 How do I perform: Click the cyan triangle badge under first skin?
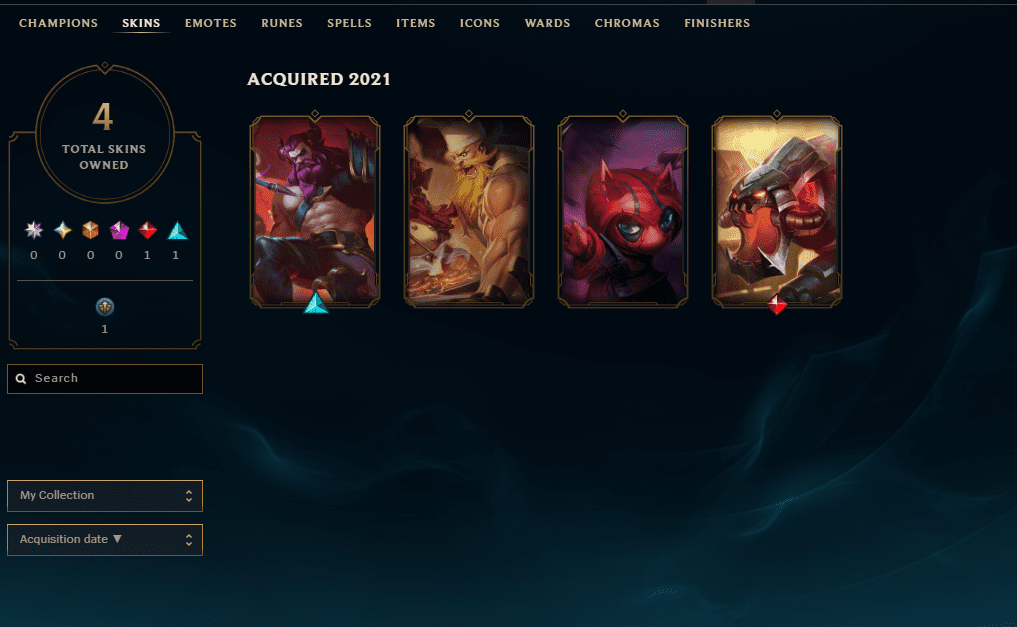pos(316,303)
